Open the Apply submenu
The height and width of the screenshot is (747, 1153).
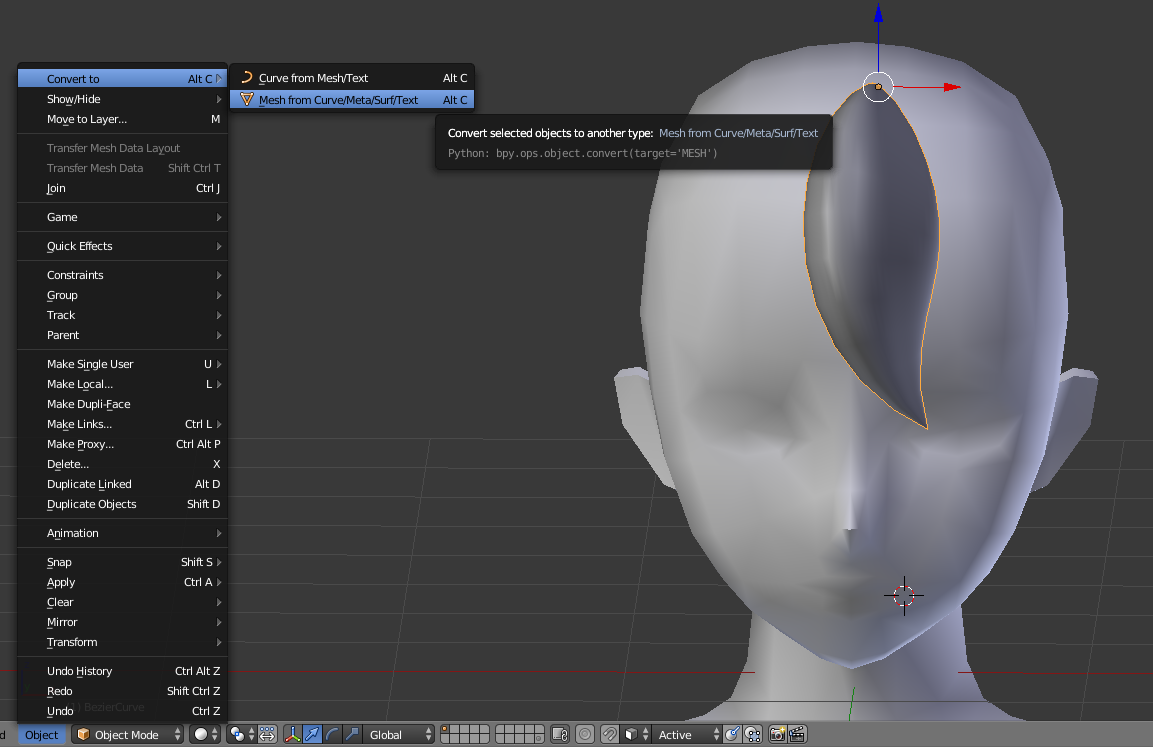click(x=122, y=582)
